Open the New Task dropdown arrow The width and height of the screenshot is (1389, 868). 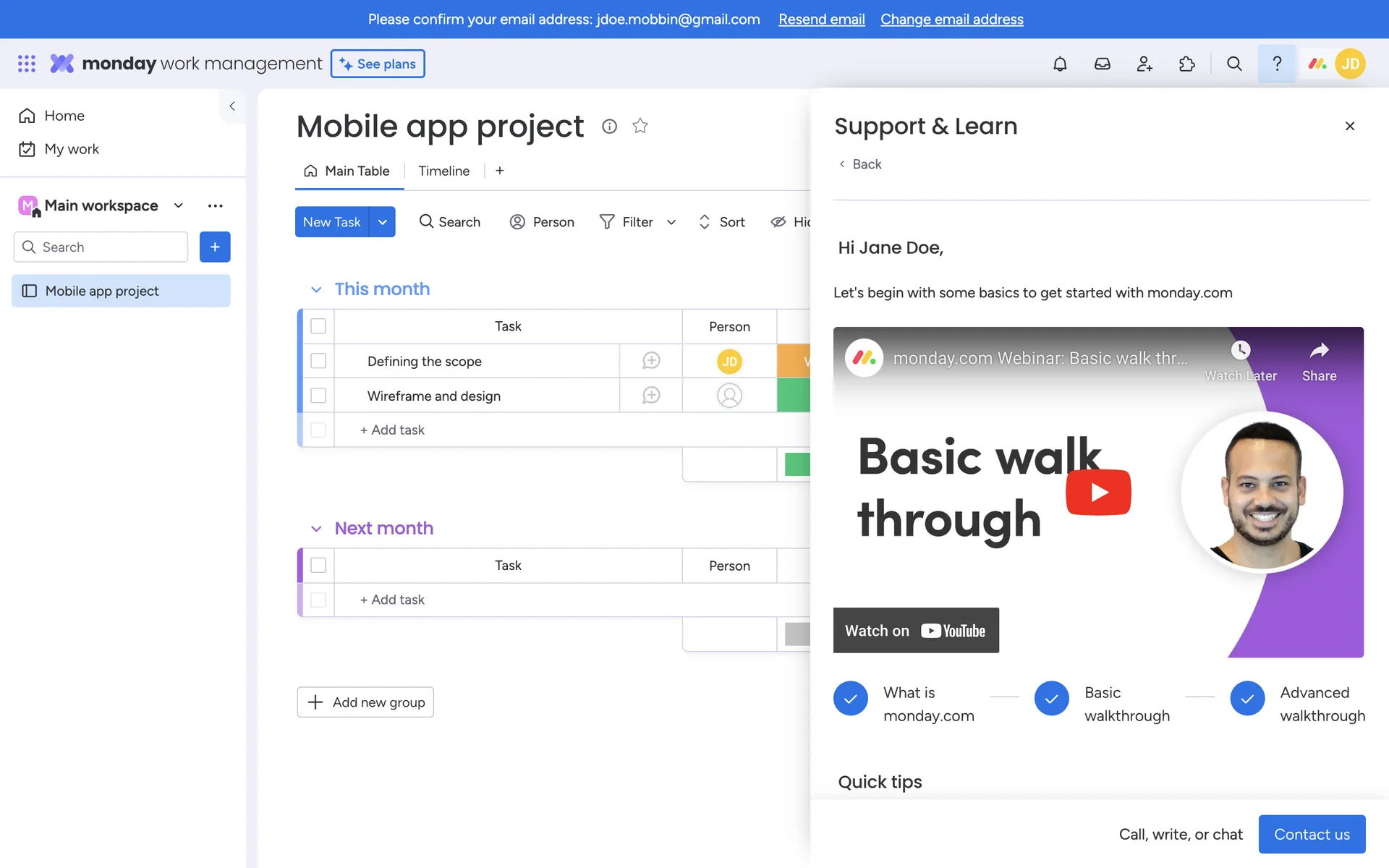(x=382, y=222)
